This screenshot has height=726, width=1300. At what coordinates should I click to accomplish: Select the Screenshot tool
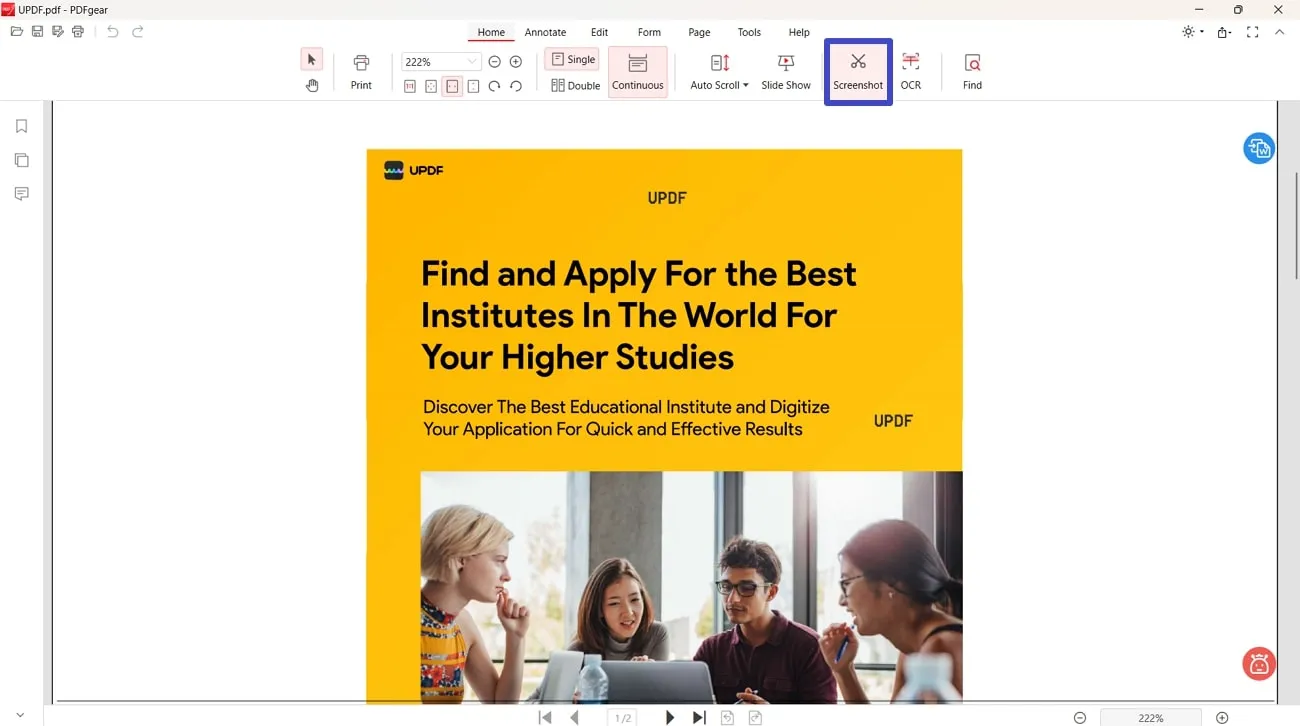pos(857,70)
